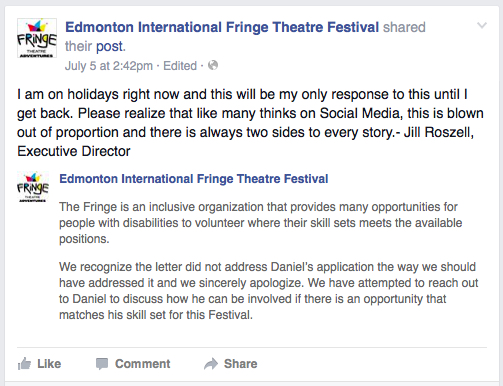Open the large Fringe logo profile picture
Image resolution: width=503 pixels, height=386 pixels.
click(37, 38)
